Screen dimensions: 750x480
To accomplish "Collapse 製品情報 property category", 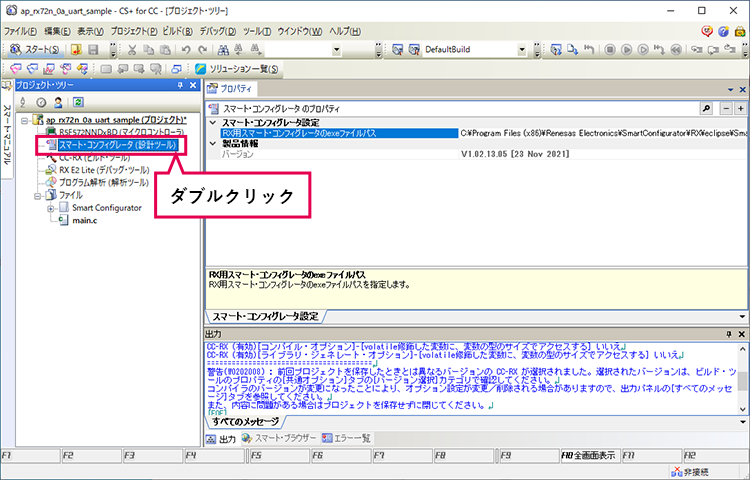I will [x=213, y=143].
